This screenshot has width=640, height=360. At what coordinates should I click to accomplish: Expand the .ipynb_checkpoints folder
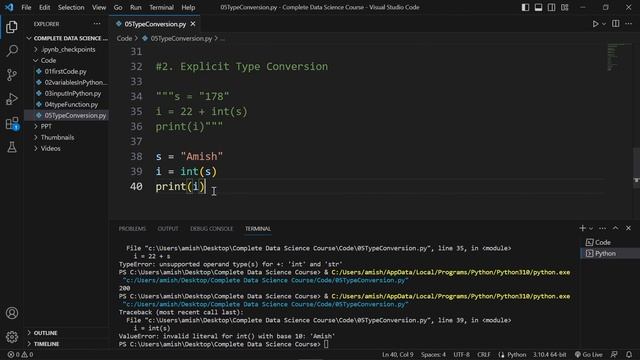pyautogui.click(x=67, y=49)
